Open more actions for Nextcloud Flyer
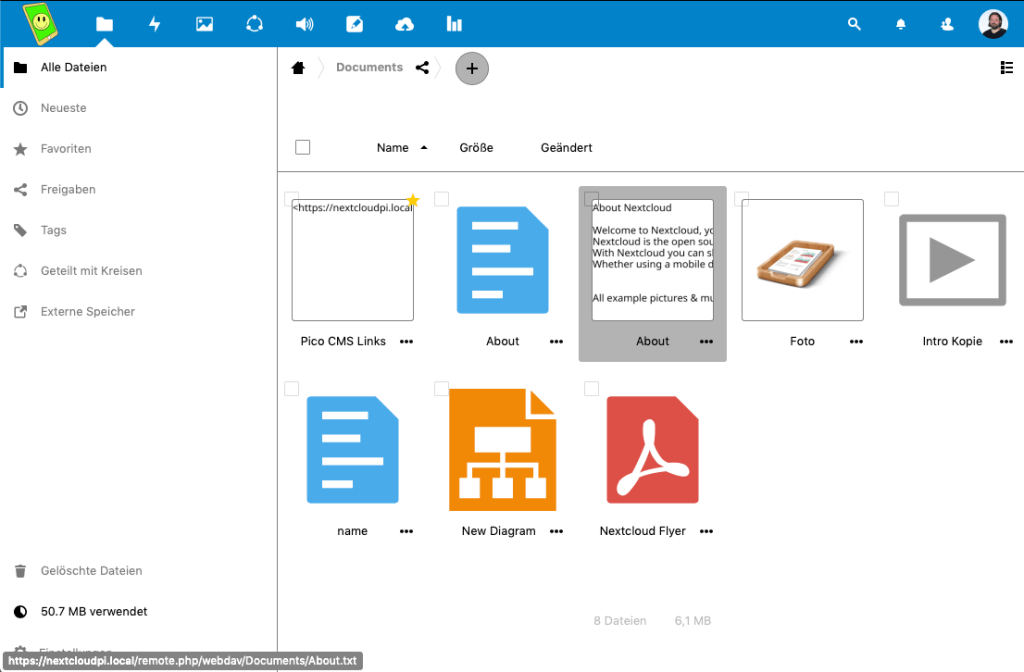 point(706,531)
